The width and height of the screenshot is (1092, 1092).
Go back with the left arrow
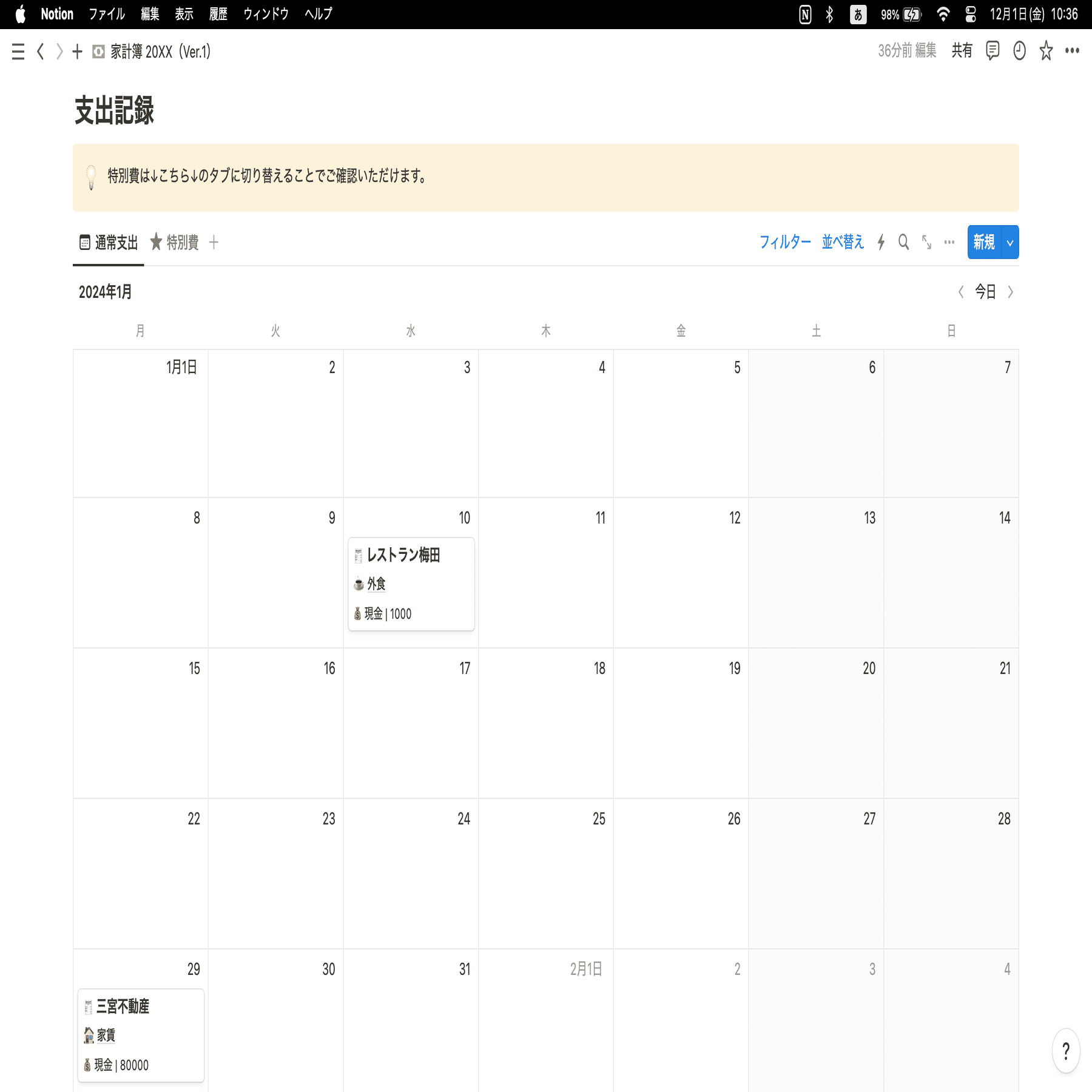pyautogui.click(x=41, y=52)
